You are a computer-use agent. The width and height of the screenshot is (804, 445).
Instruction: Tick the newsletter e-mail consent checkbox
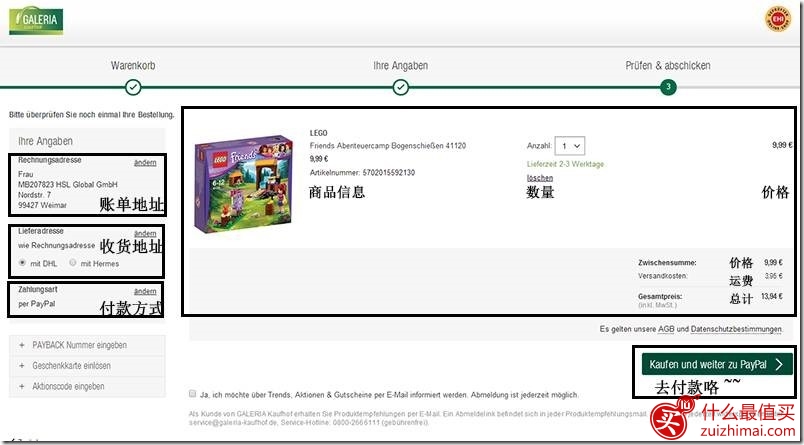(193, 394)
